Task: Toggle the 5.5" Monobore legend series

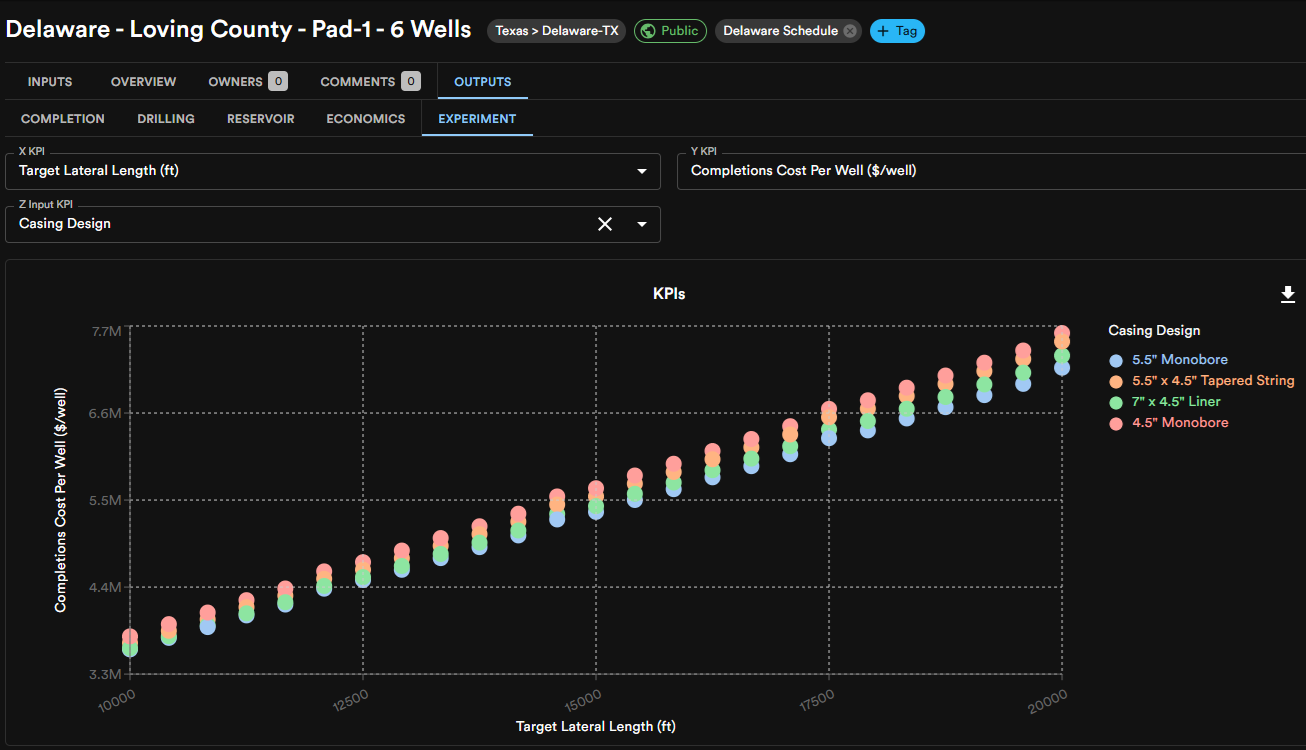Action: 1168,360
